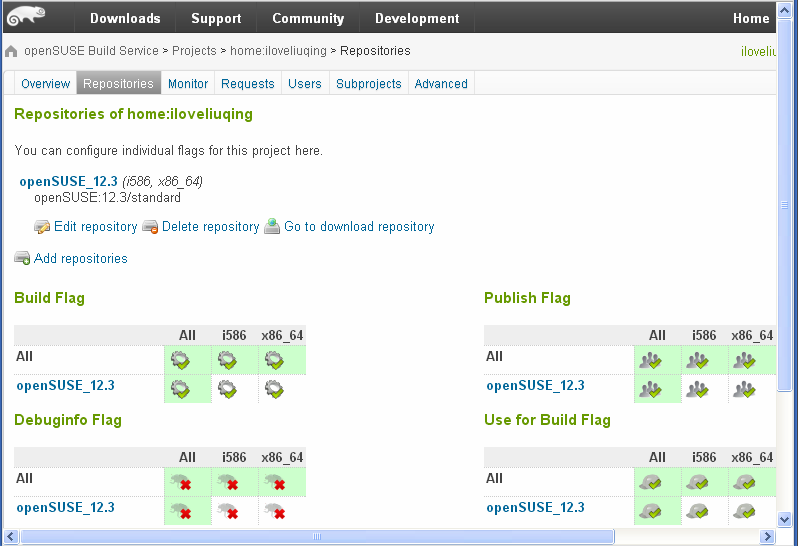Click the Delete repository drive icon

pyautogui.click(x=150, y=226)
